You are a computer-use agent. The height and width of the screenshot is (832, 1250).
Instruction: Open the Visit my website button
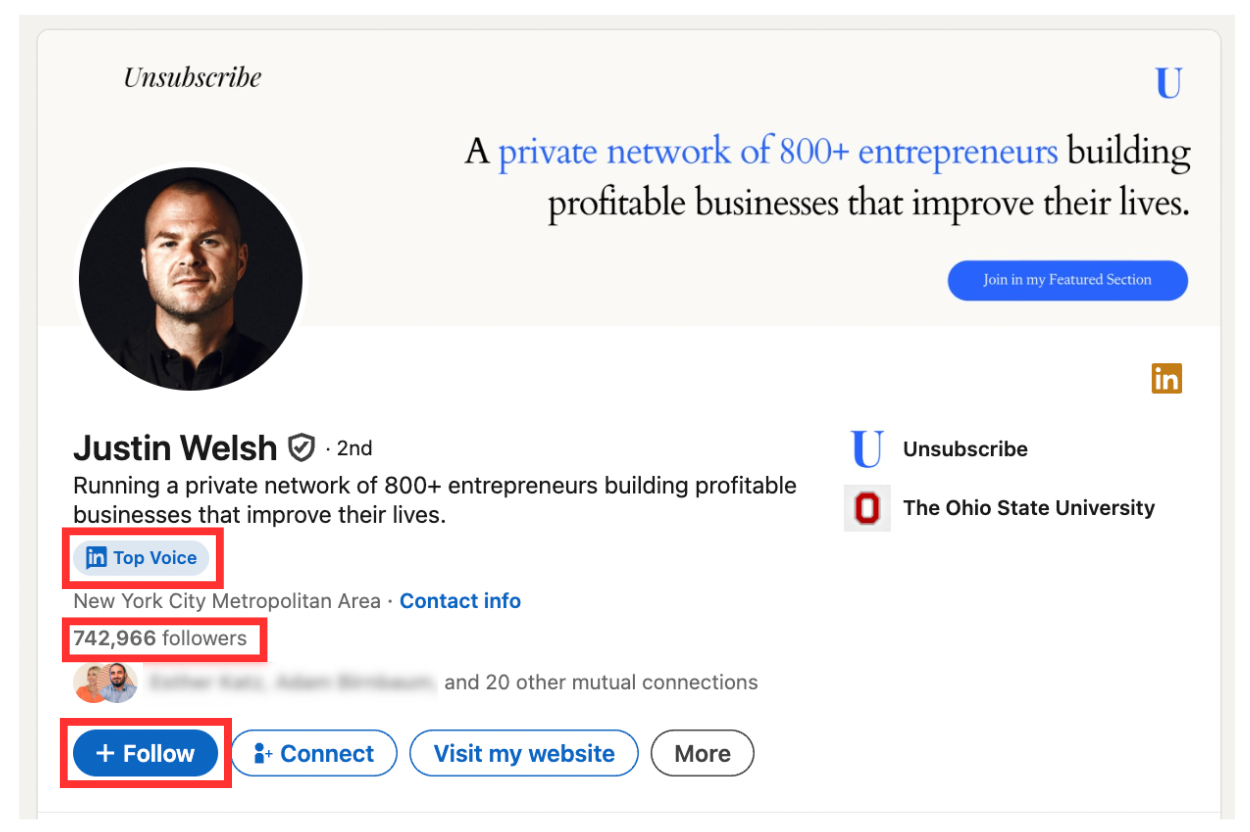click(x=524, y=754)
